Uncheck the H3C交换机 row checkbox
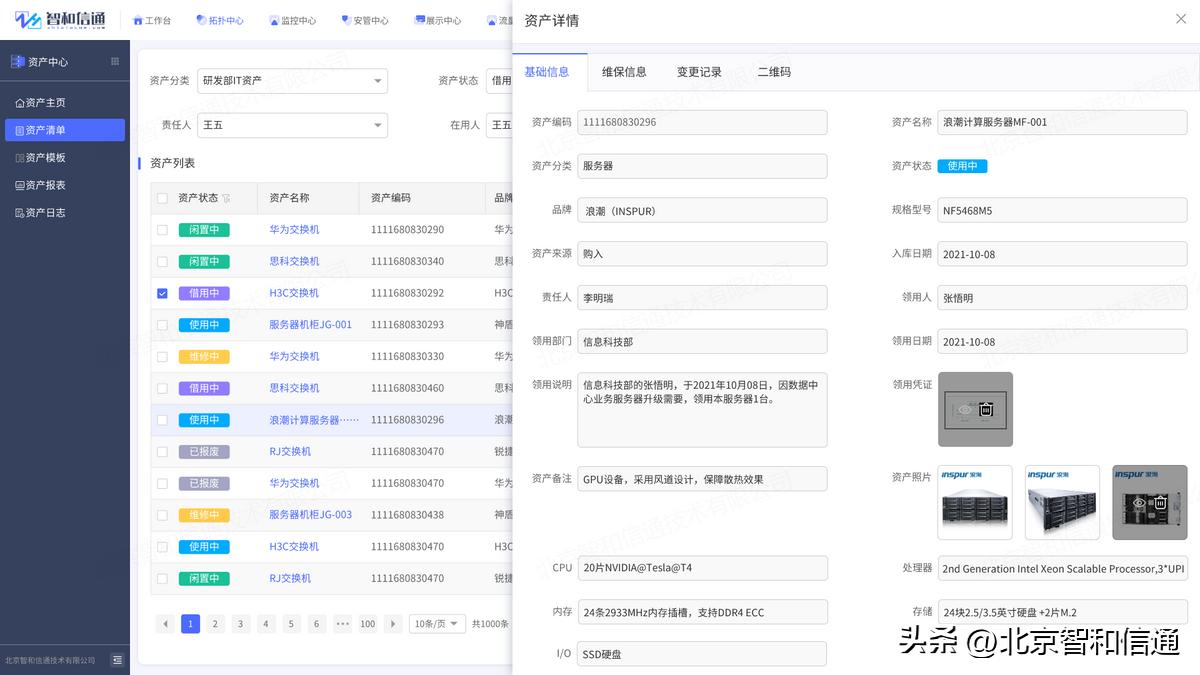The image size is (1200, 675). click(161, 292)
